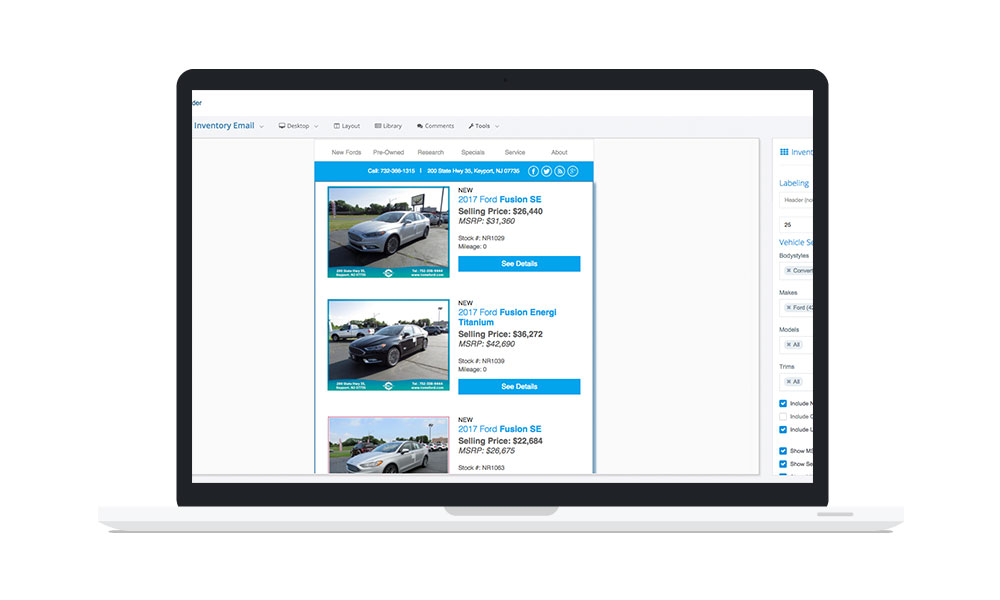1000x600 pixels.
Task: Remove the All tag under Trims
Action: point(788,381)
